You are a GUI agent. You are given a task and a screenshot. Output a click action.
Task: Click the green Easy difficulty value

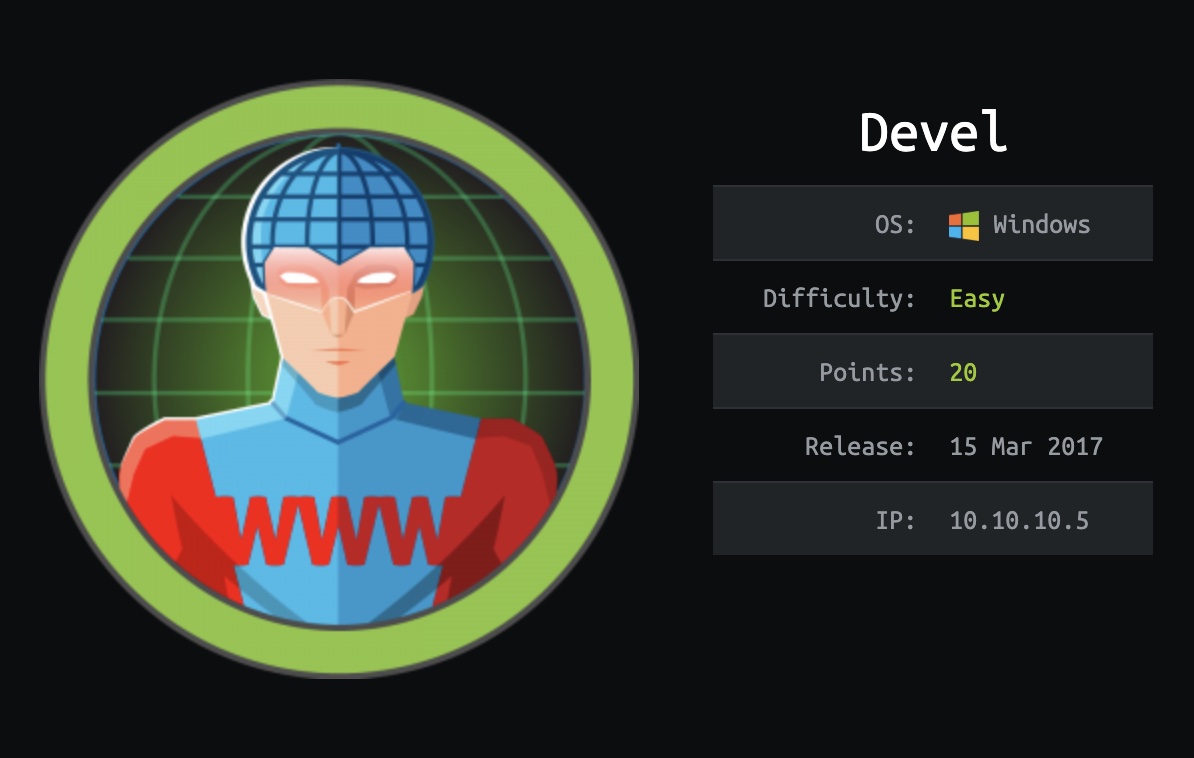pyautogui.click(x=977, y=299)
